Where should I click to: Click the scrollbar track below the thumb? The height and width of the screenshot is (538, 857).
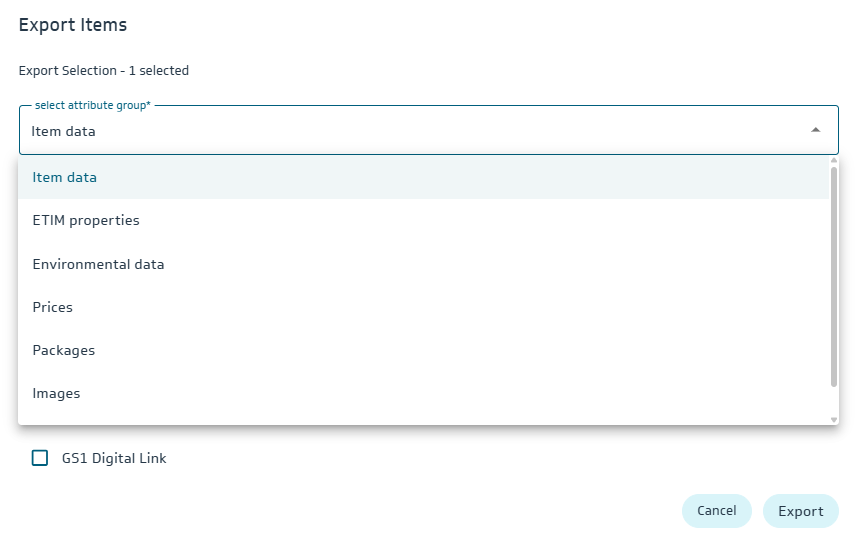(x=834, y=400)
